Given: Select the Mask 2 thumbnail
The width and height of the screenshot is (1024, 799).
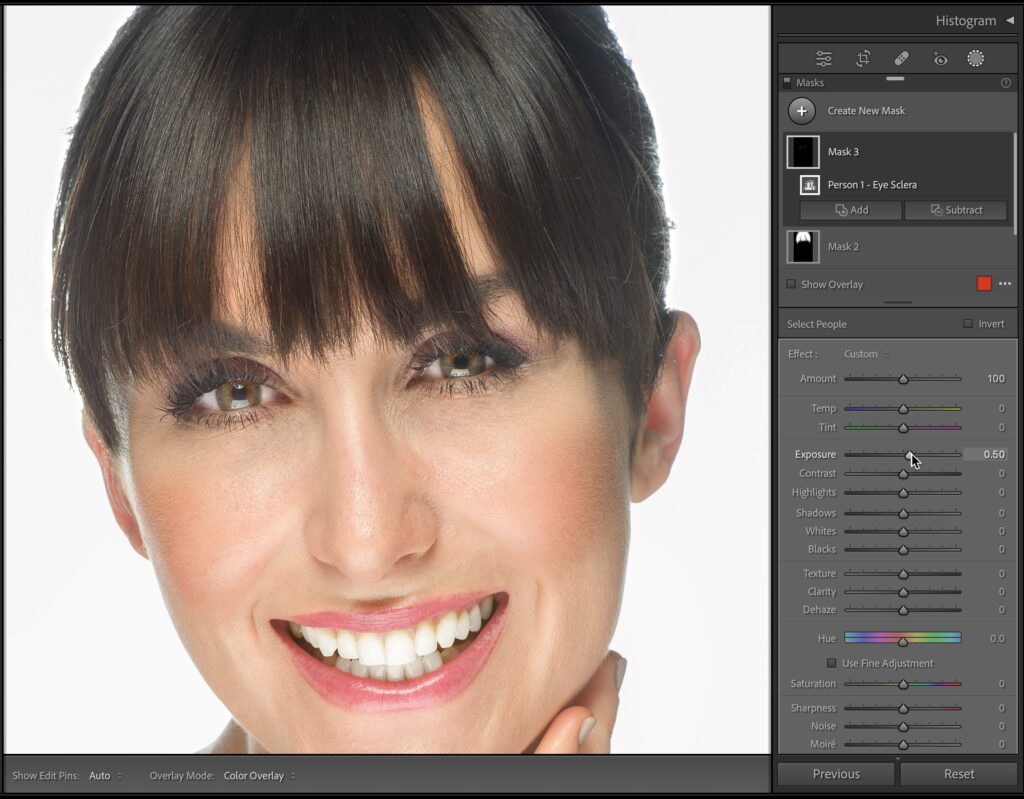Looking at the screenshot, I should [803, 247].
